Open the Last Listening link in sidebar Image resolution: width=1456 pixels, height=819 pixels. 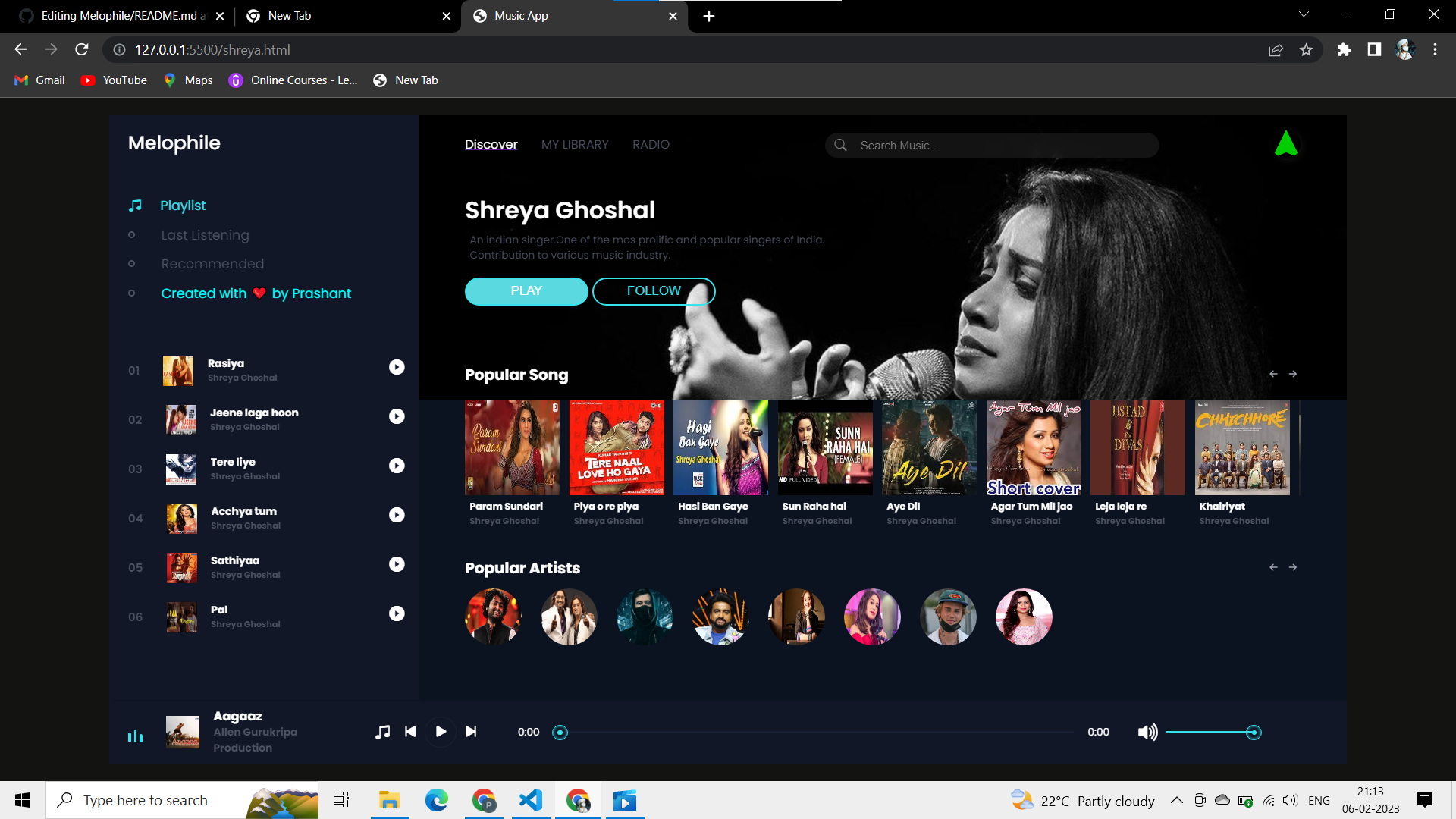pyautogui.click(x=205, y=235)
